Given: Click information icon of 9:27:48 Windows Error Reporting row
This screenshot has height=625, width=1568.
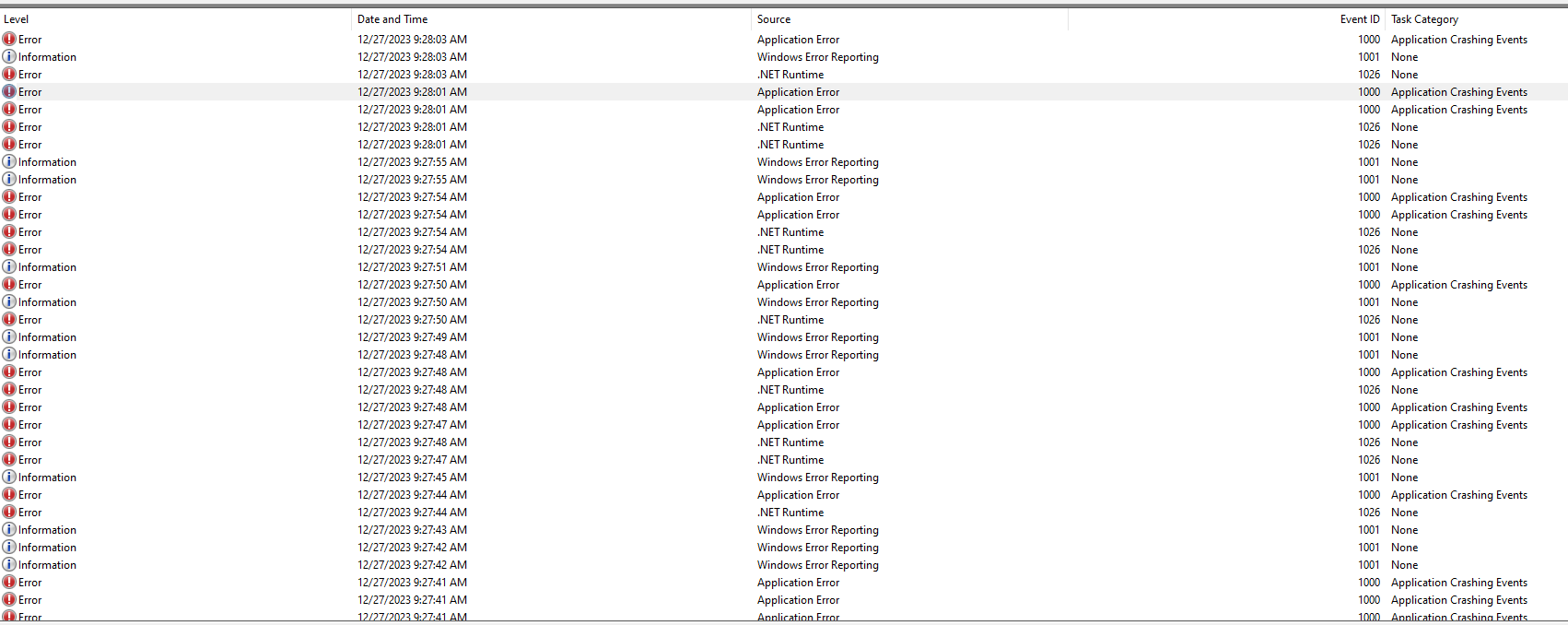Looking at the screenshot, I should [9, 355].
